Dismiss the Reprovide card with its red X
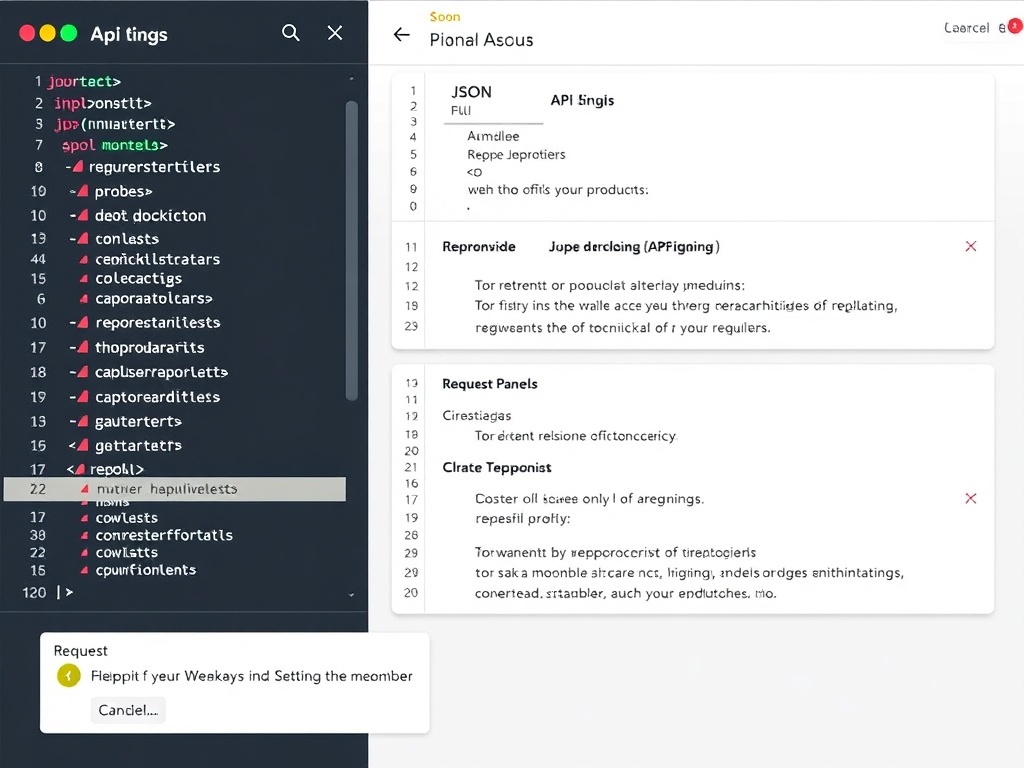This screenshot has height=768, width=1024. tap(970, 245)
